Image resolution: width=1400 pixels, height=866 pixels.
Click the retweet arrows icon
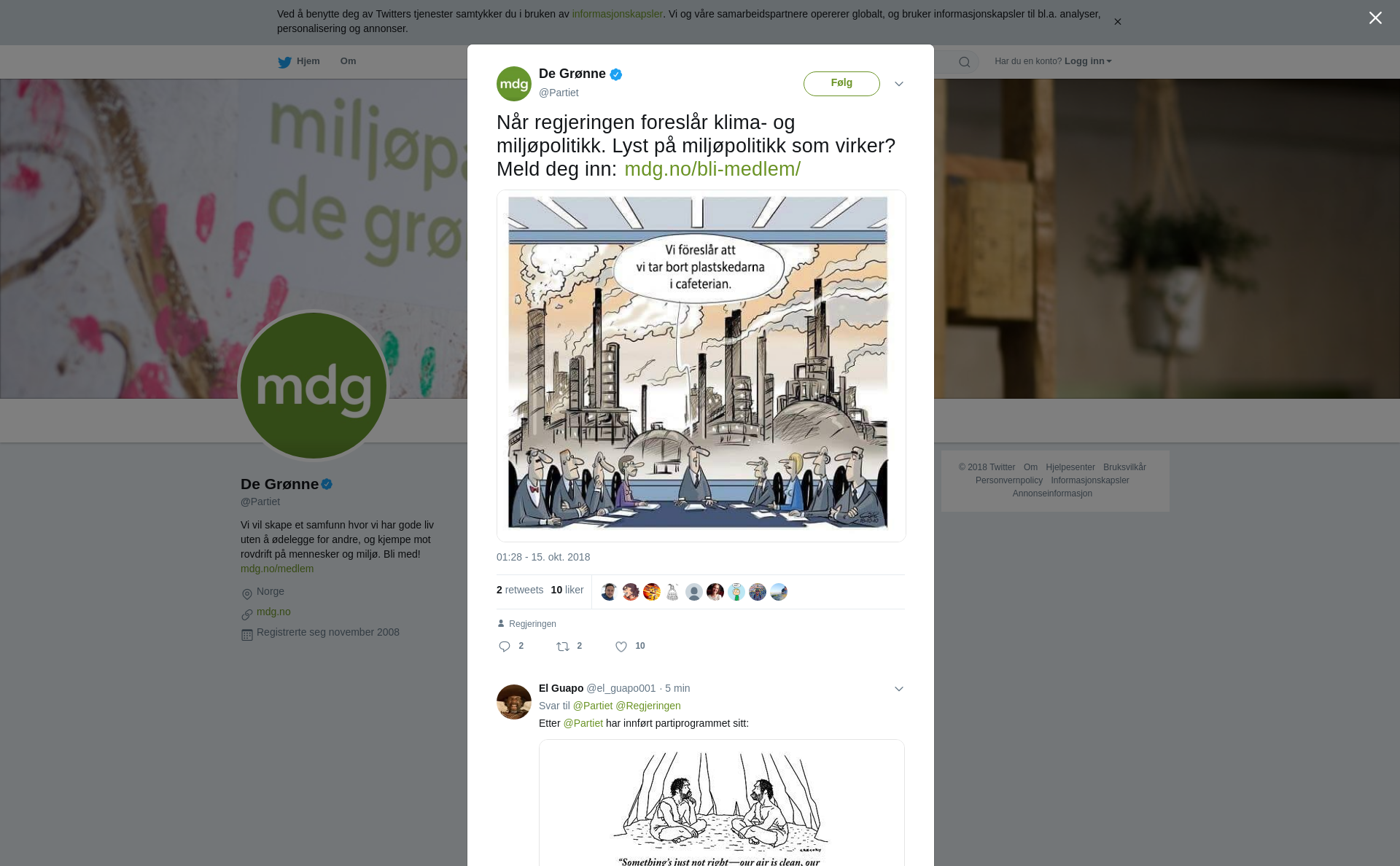point(563,647)
